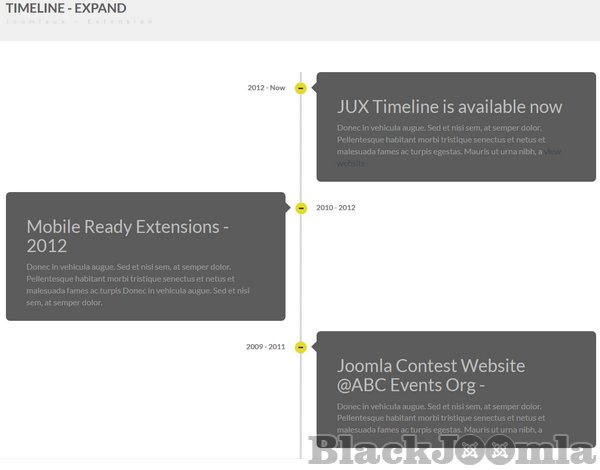Collapse the 2012 - Now timeline entry
The image size is (600, 470).
click(301, 88)
